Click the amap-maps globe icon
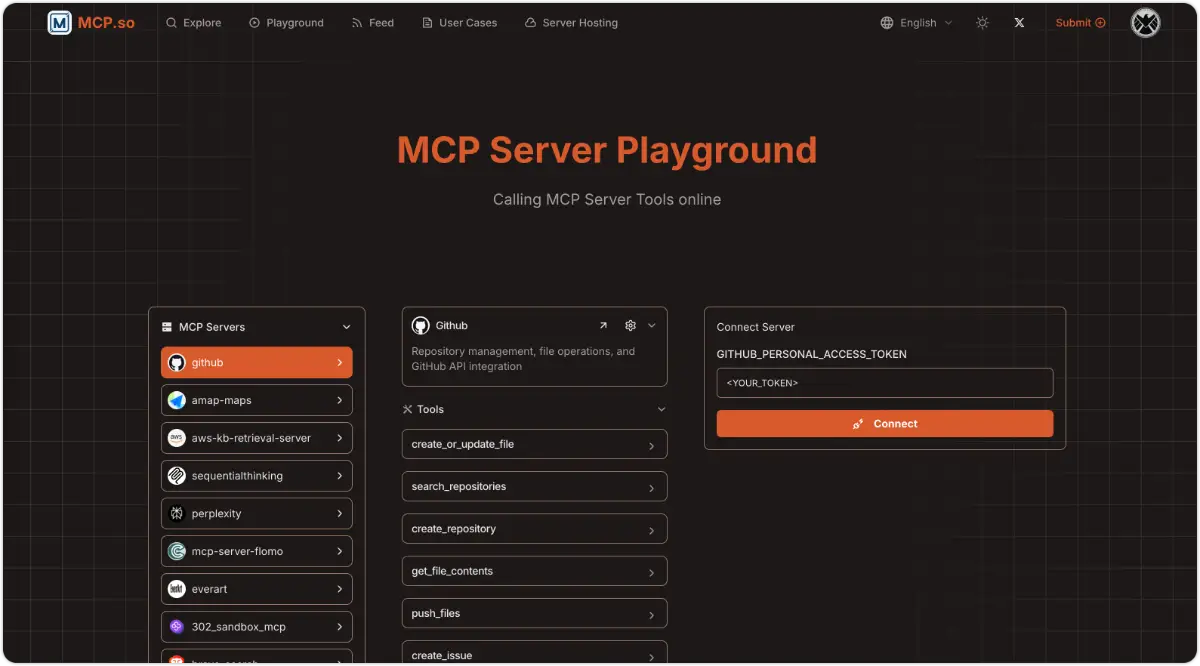This screenshot has height=666, width=1200. pyautogui.click(x=177, y=400)
